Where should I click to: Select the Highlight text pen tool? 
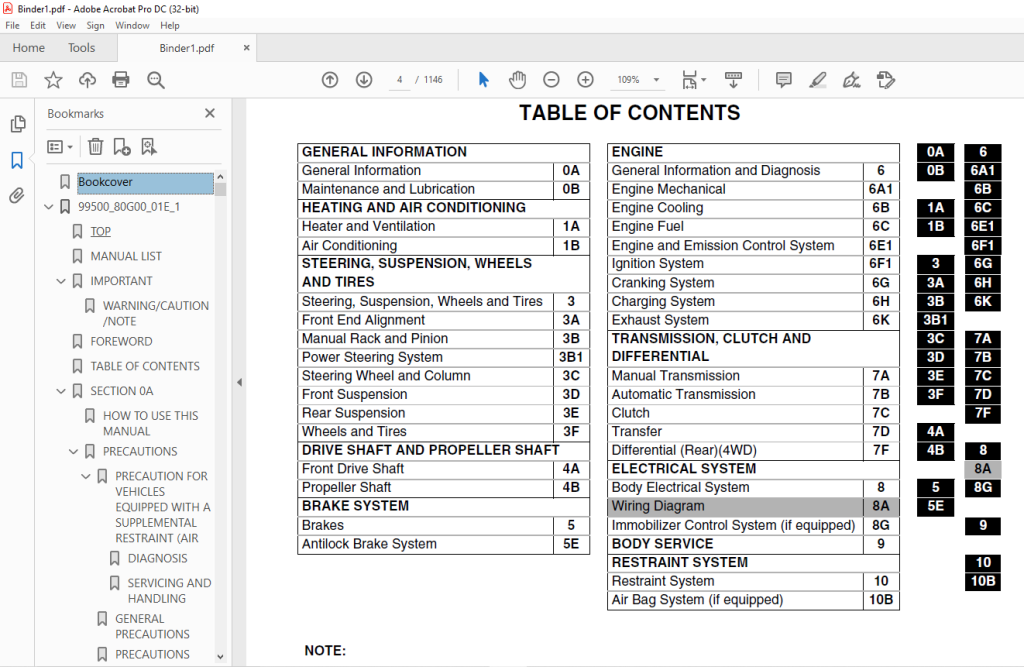[818, 80]
